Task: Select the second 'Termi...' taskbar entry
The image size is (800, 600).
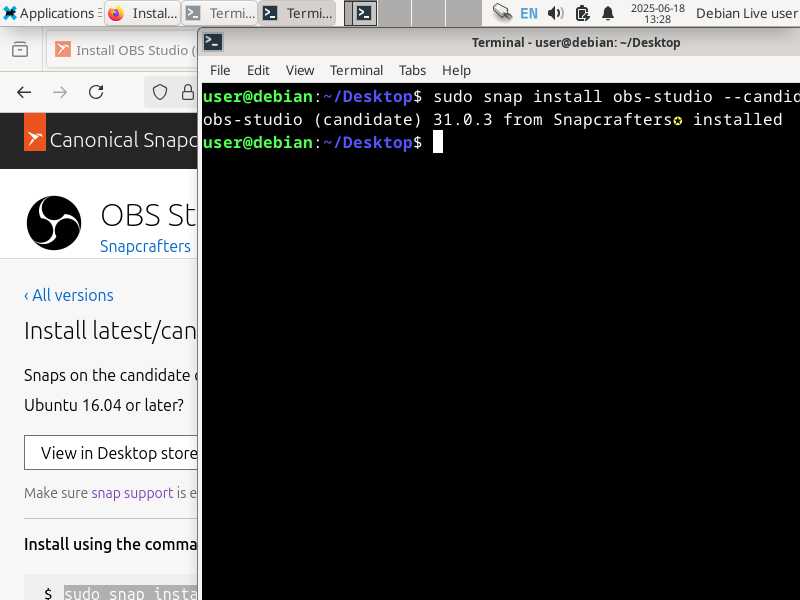Action: click(x=297, y=13)
